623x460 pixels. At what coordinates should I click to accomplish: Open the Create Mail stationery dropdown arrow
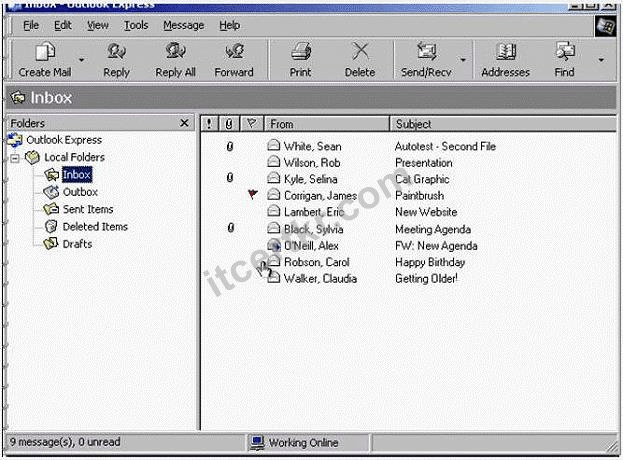tap(81, 60)
